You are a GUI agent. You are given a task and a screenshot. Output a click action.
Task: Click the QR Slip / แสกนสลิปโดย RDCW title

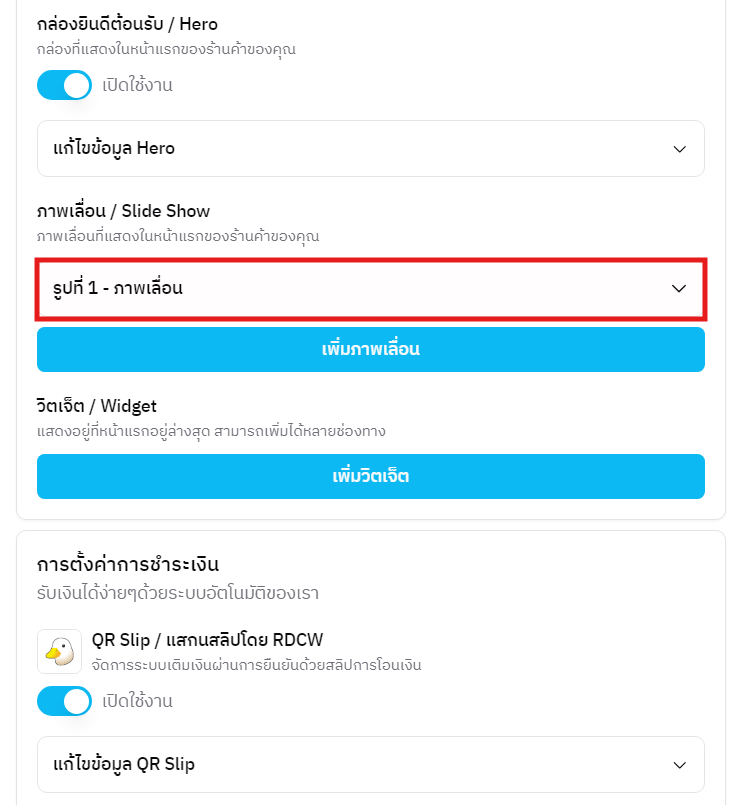200,640
